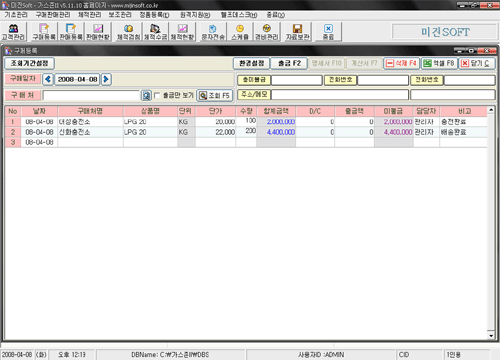Open the 구매판매관리 menu

(53, 15)
